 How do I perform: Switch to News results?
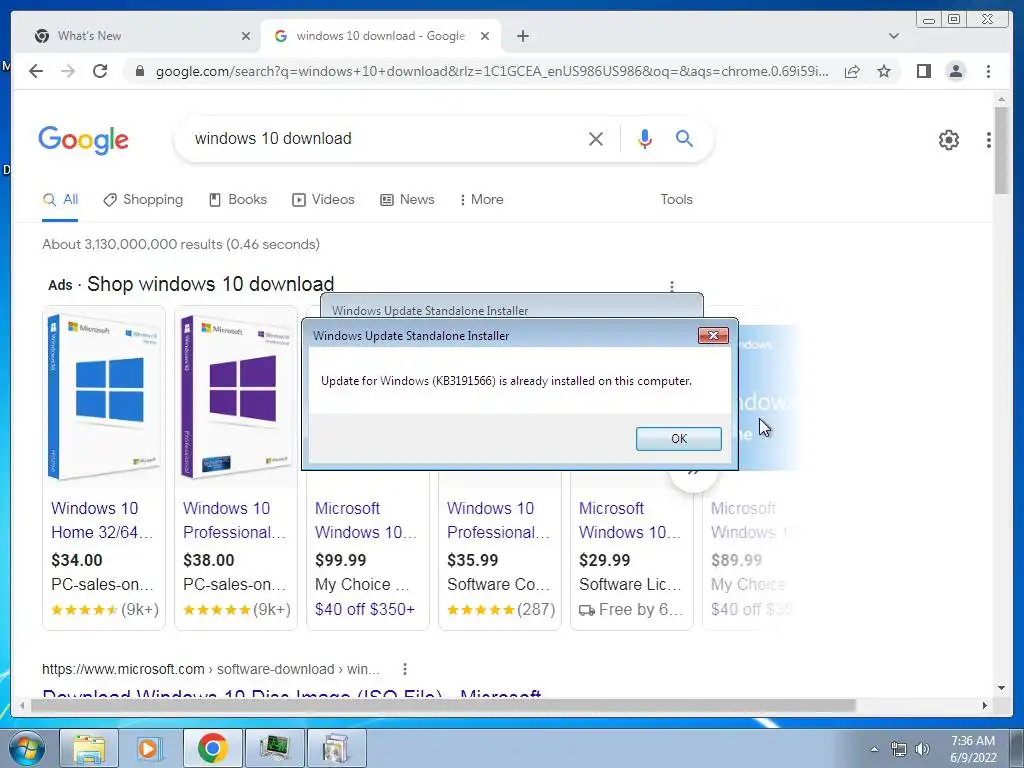[408, 200]
